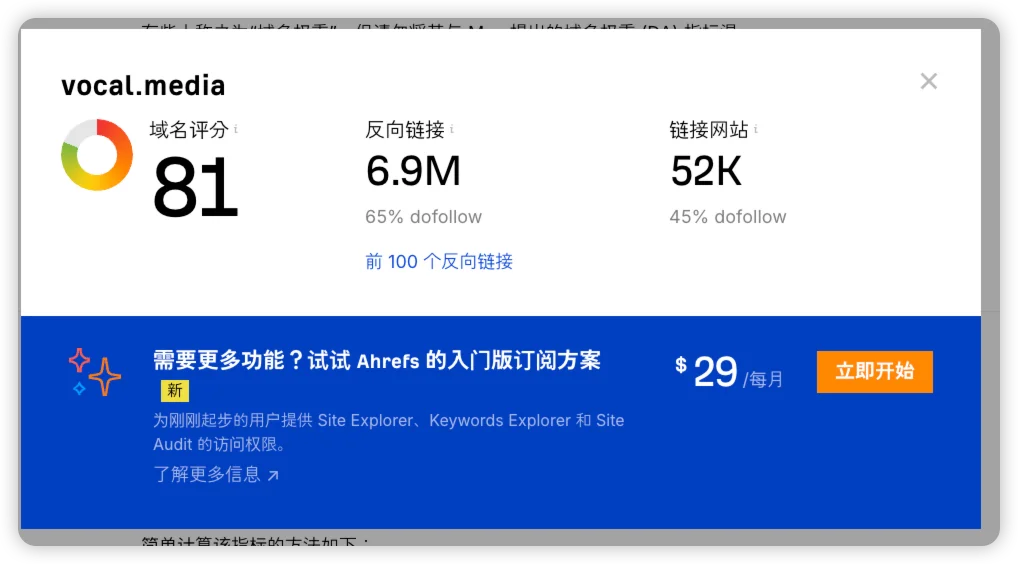The width and height of the screenshot is (1018, 564).
Task: Open the 了解更多信息 link
Action: pos(216,474)
